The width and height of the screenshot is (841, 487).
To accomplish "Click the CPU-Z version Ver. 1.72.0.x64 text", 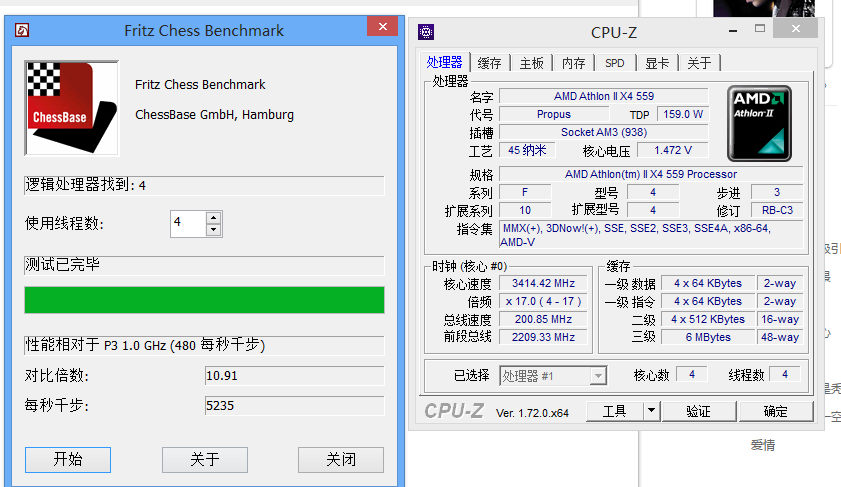I will tap(532, 413).
